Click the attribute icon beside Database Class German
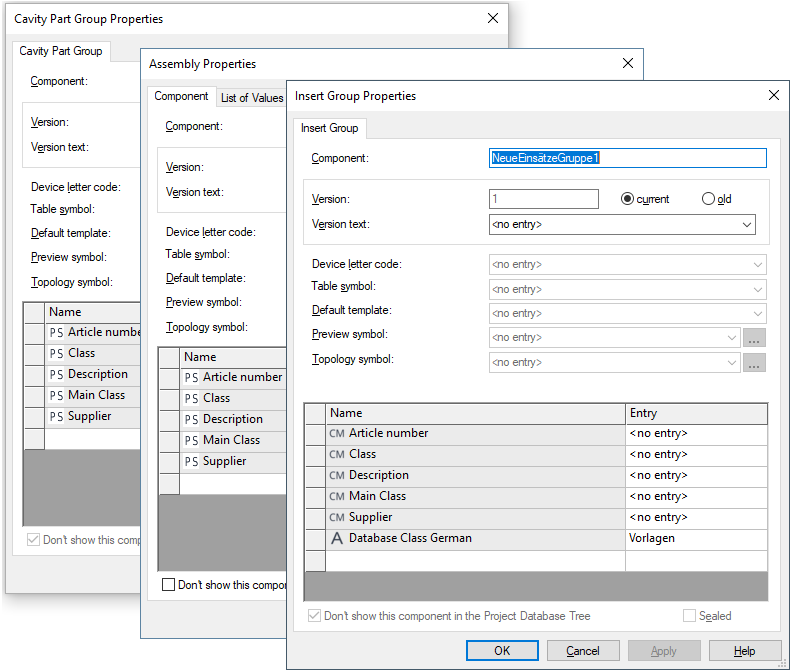This screenshot has height=671, width=791. (x=337, y=539)
